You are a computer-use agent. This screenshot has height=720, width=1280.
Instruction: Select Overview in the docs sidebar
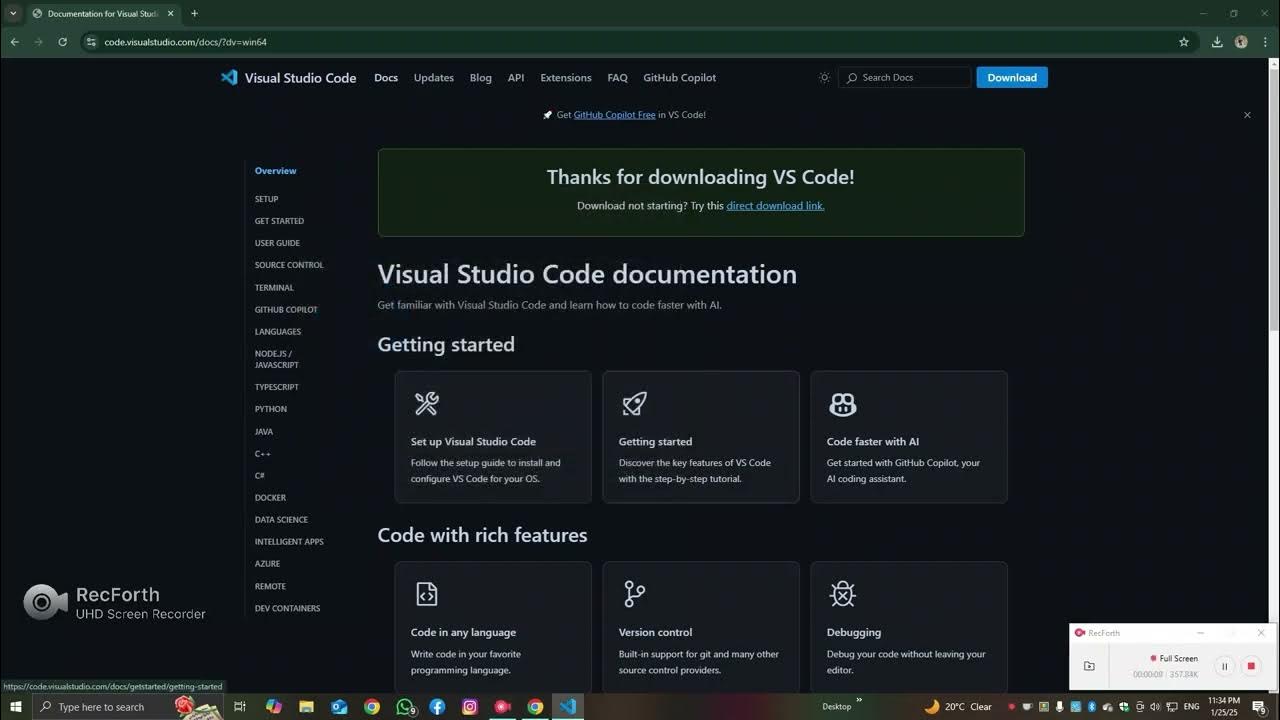(x=276, y=171)
